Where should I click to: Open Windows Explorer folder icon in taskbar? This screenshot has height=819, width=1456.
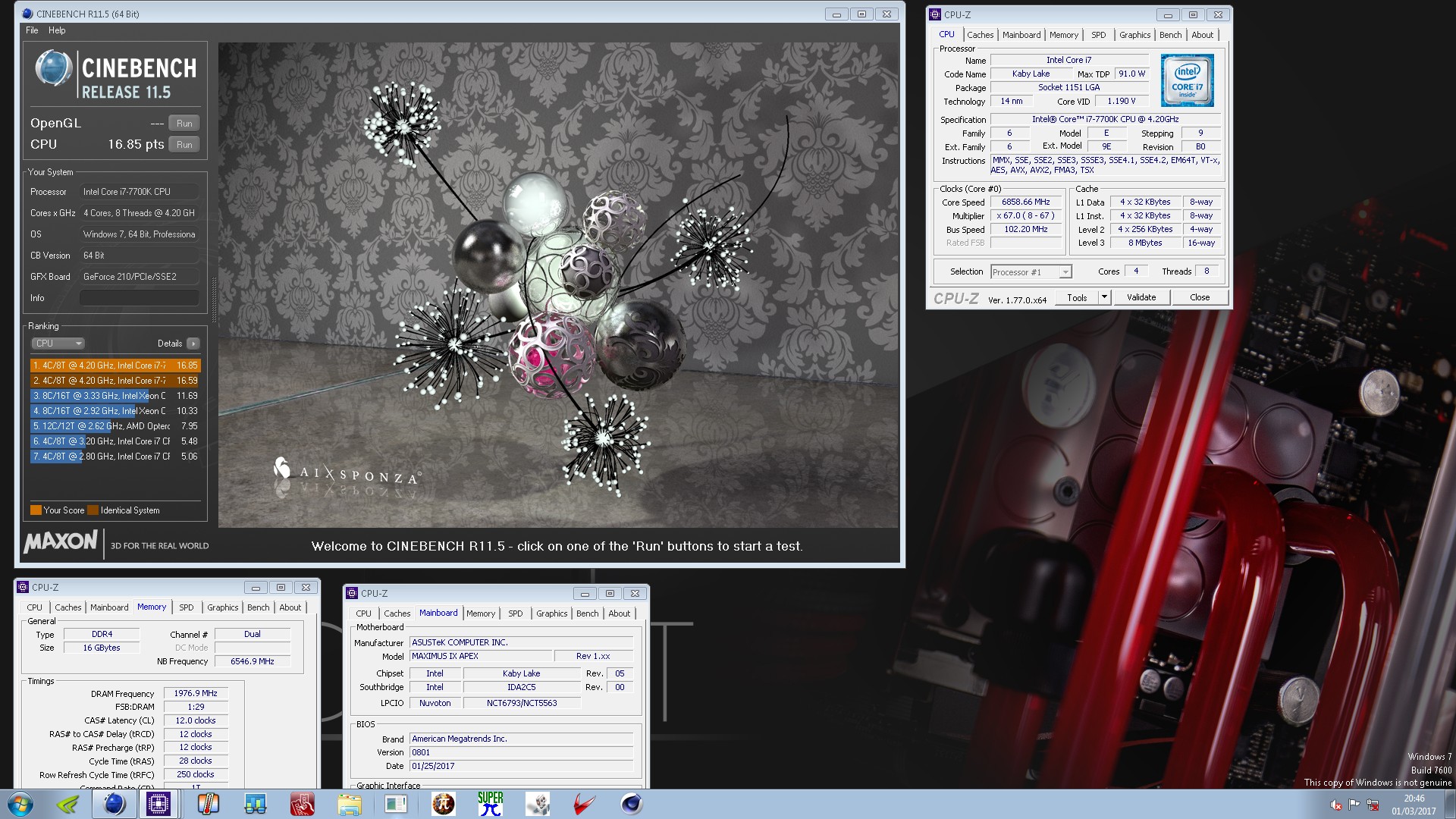pyautogui.click(x=350, y=804)
